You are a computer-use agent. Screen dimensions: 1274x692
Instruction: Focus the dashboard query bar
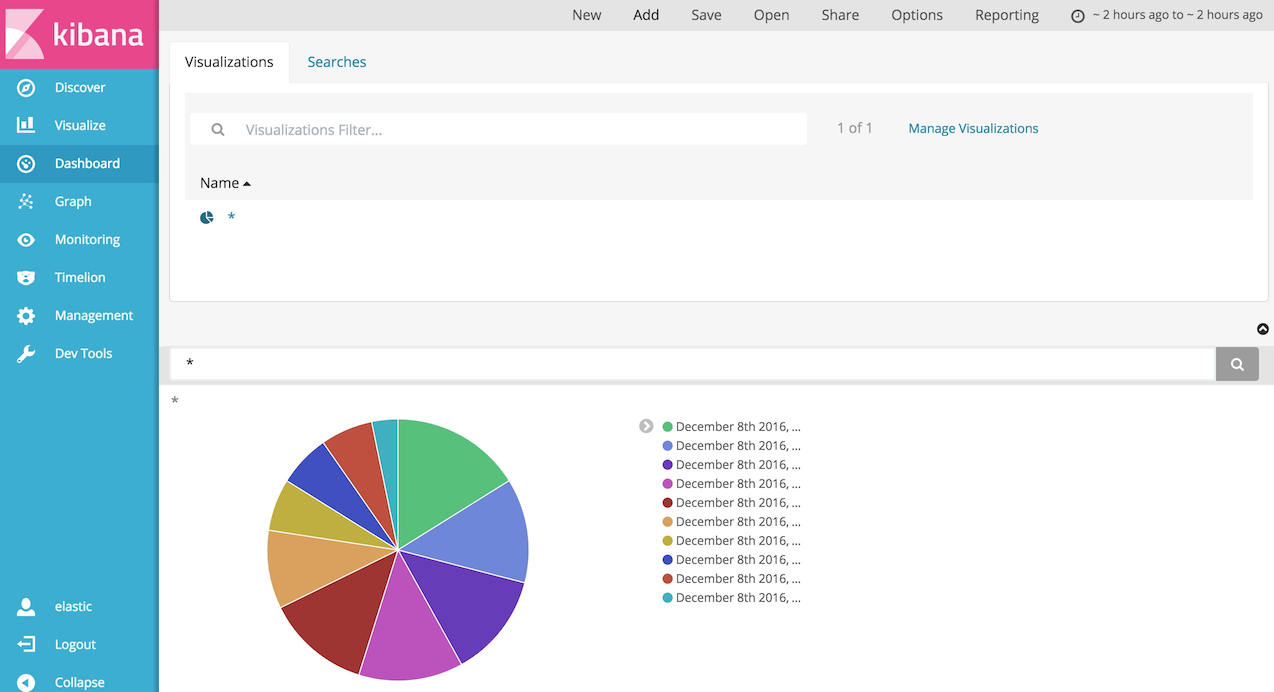click(x=692, y=365)
